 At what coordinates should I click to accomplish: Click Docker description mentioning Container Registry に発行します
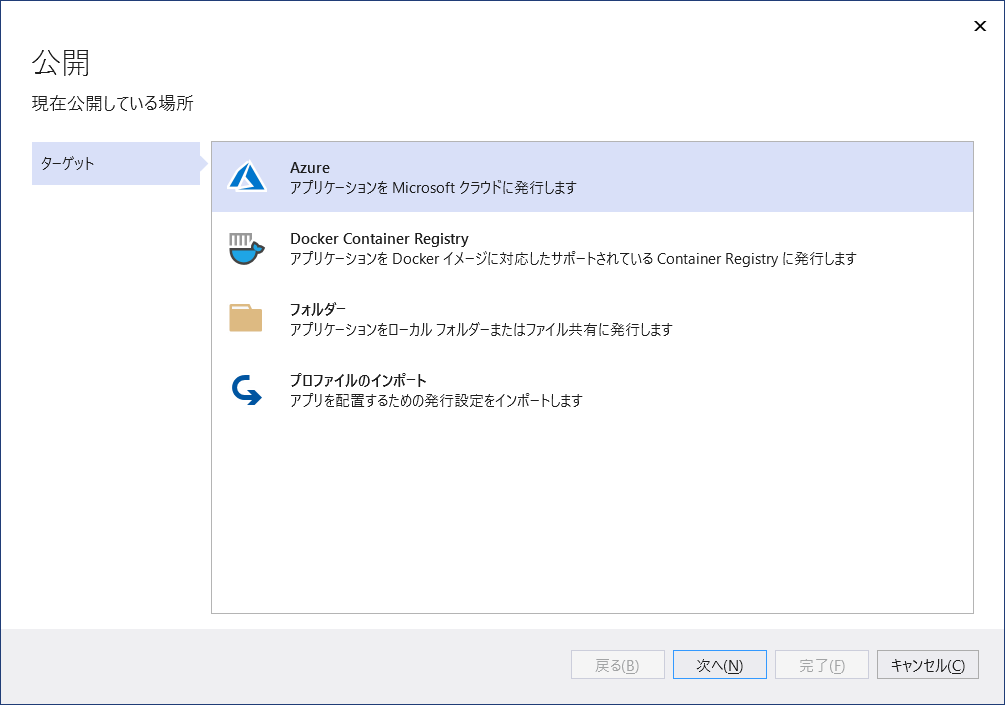tap(573, 259)
